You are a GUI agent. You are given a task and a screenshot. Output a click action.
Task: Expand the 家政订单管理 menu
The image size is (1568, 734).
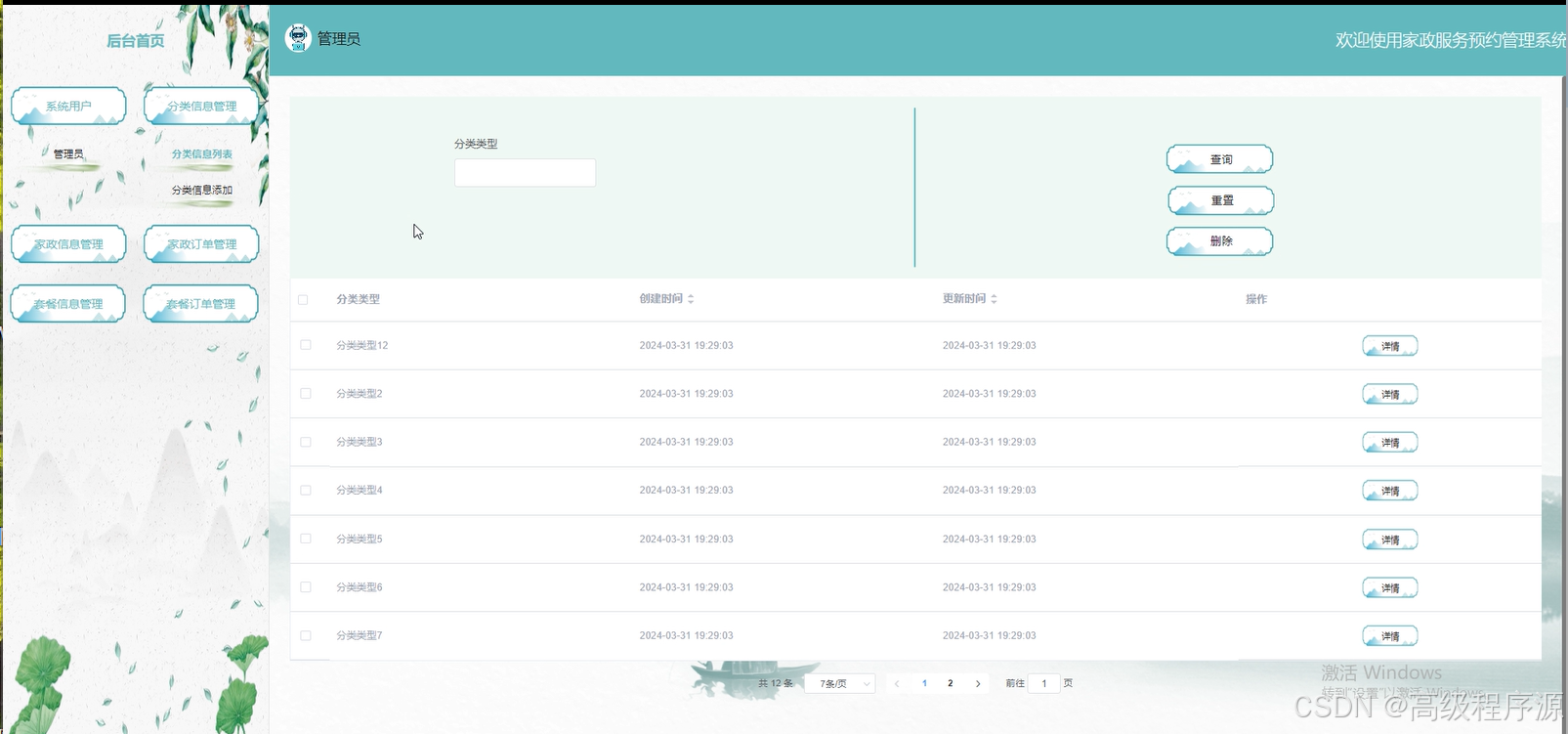click(x=201, y=243)
